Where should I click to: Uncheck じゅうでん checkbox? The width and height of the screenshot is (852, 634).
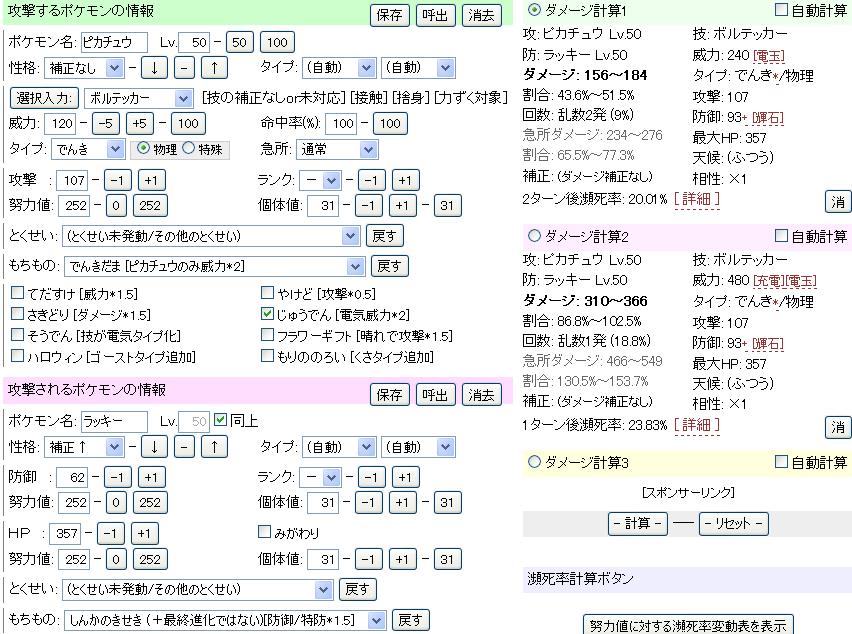[267, 313]
